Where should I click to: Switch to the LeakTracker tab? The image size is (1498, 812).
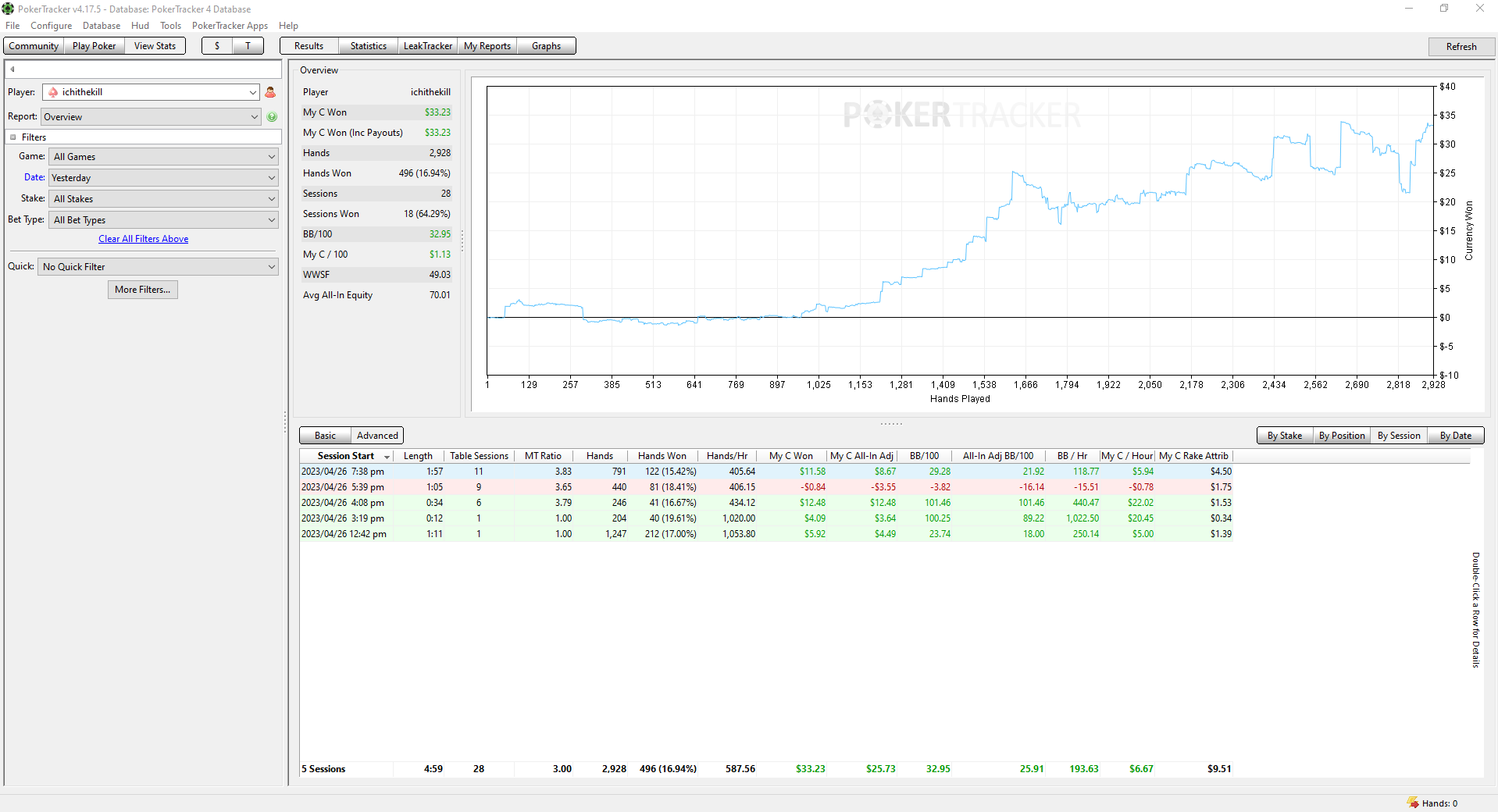pos(427,46)
